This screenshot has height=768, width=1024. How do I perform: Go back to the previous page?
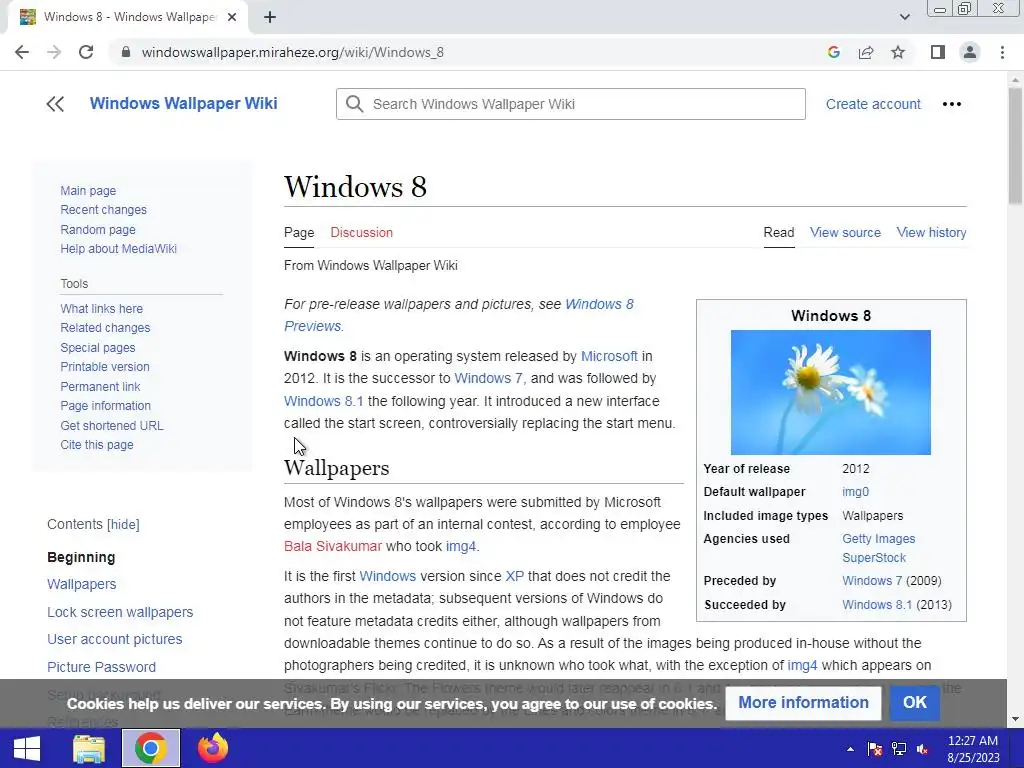[22, 52]
